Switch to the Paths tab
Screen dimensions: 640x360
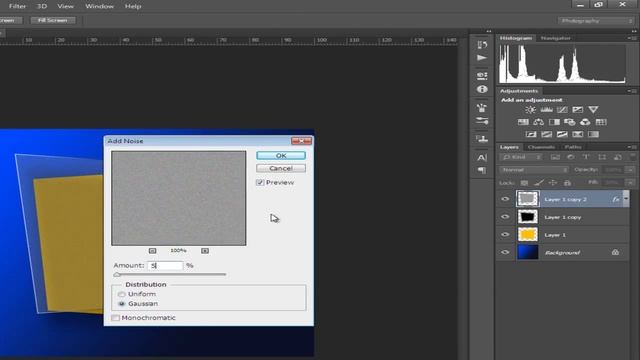[573, 147]
